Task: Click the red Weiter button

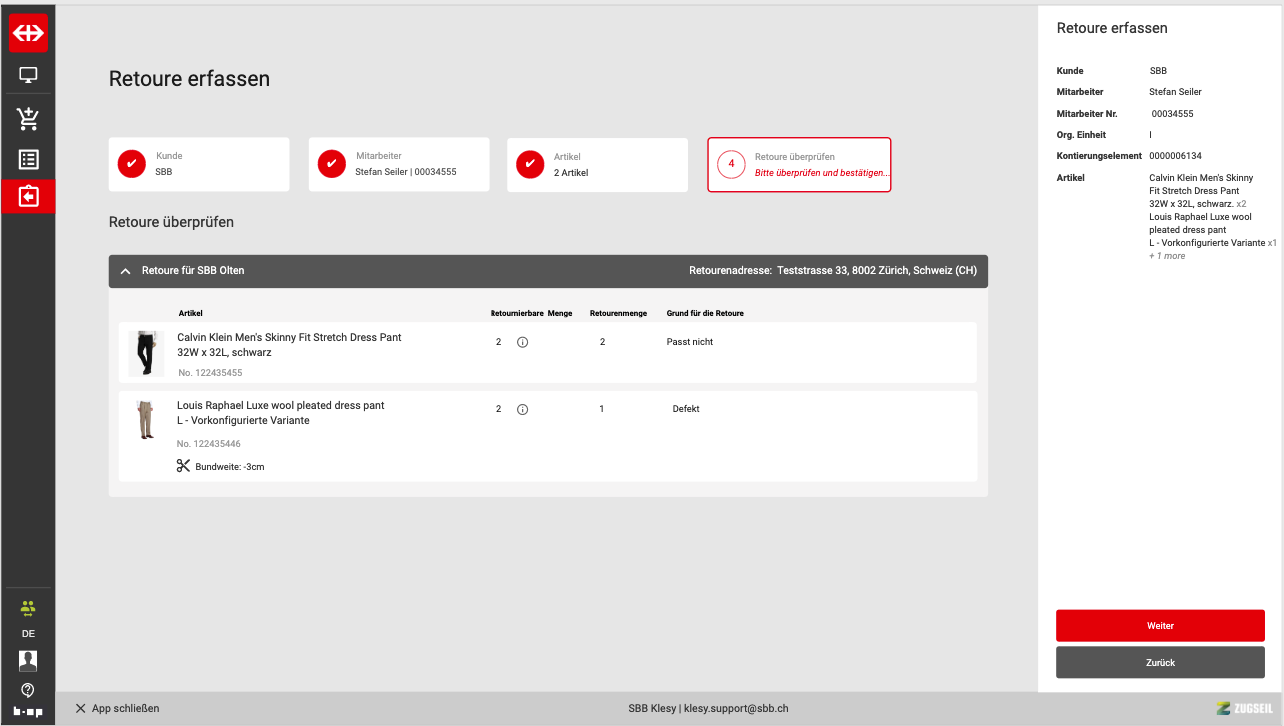Action: (x=1160, y=626)
